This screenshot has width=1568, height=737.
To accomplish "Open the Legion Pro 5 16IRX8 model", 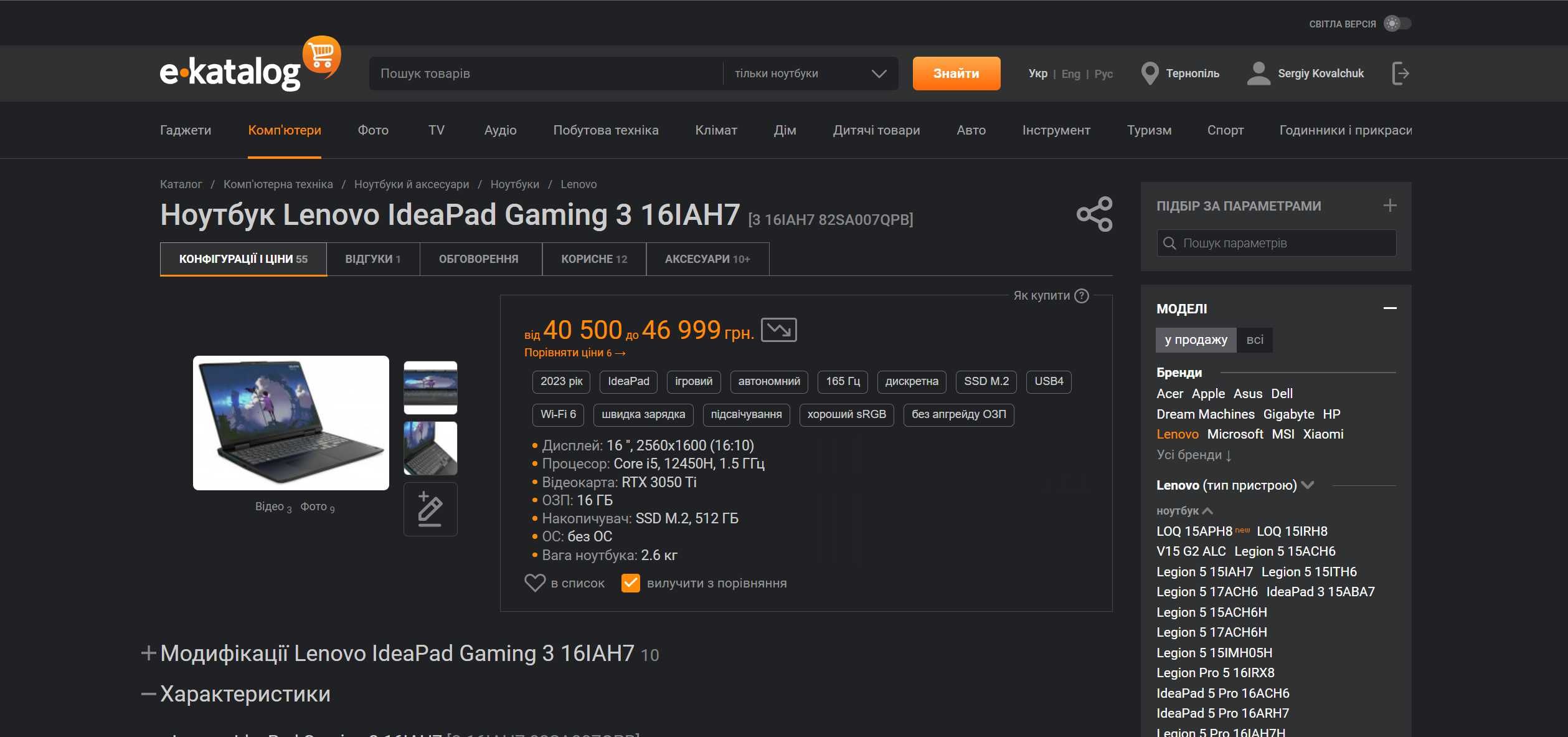I will [1216, 673].
